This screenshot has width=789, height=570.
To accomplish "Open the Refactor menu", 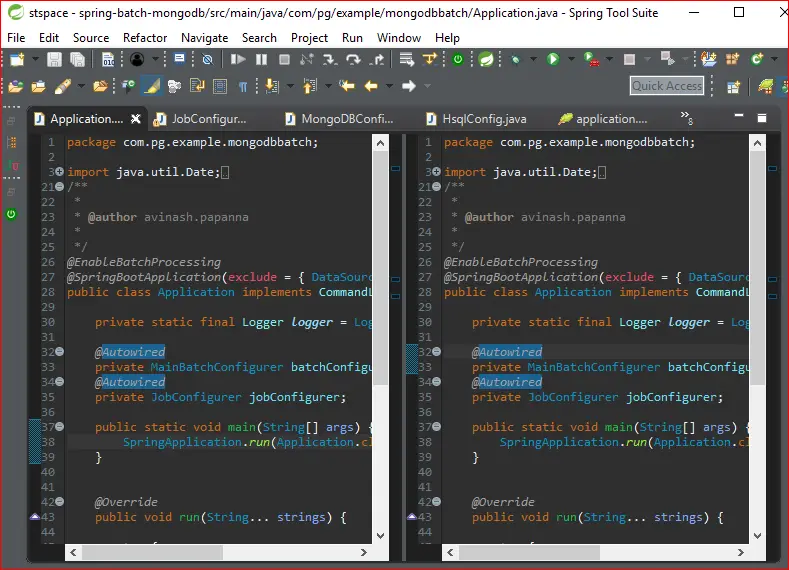I will [145, 37].
